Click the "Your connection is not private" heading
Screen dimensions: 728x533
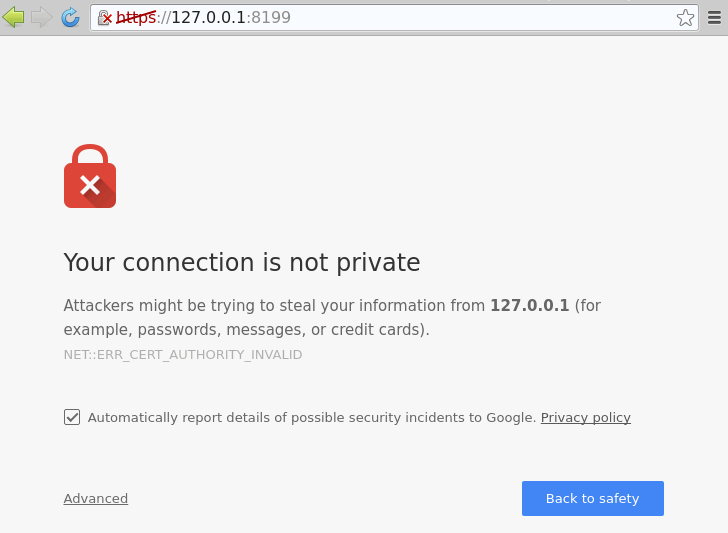point(241,262)
